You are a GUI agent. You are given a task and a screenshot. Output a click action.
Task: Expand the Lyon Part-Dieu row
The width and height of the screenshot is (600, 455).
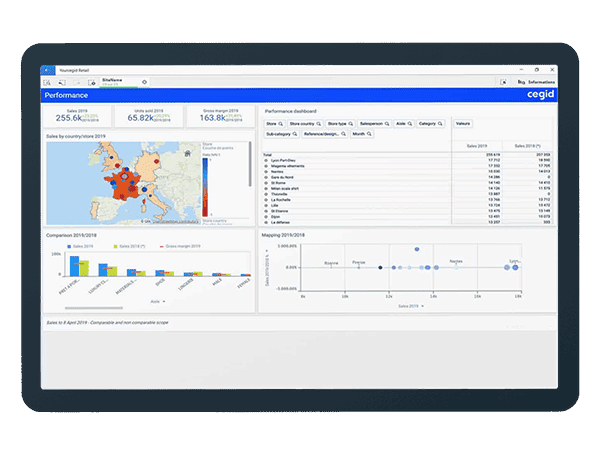pos(266,160)
